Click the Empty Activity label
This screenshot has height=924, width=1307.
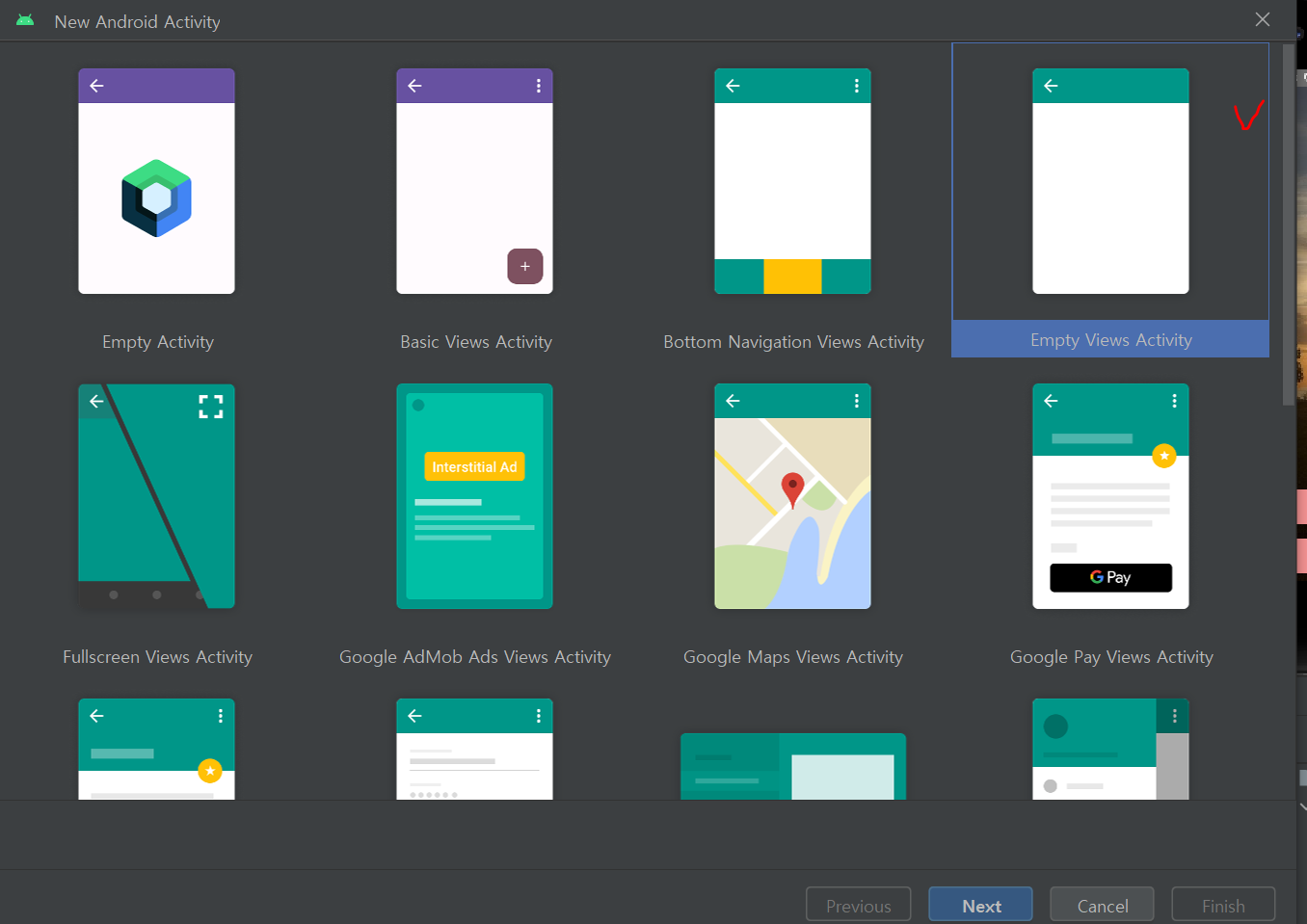point(158,342)
